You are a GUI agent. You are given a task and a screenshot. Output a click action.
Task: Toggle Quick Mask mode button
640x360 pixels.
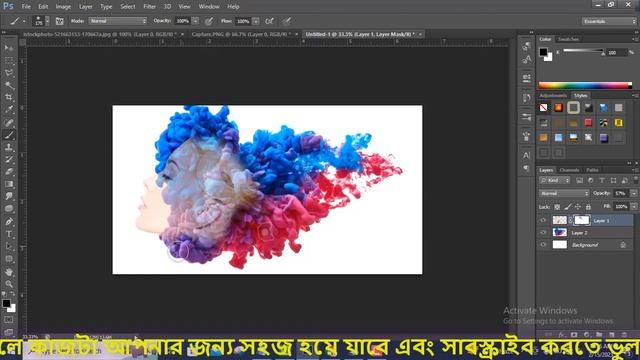click(x=9, y=320)
